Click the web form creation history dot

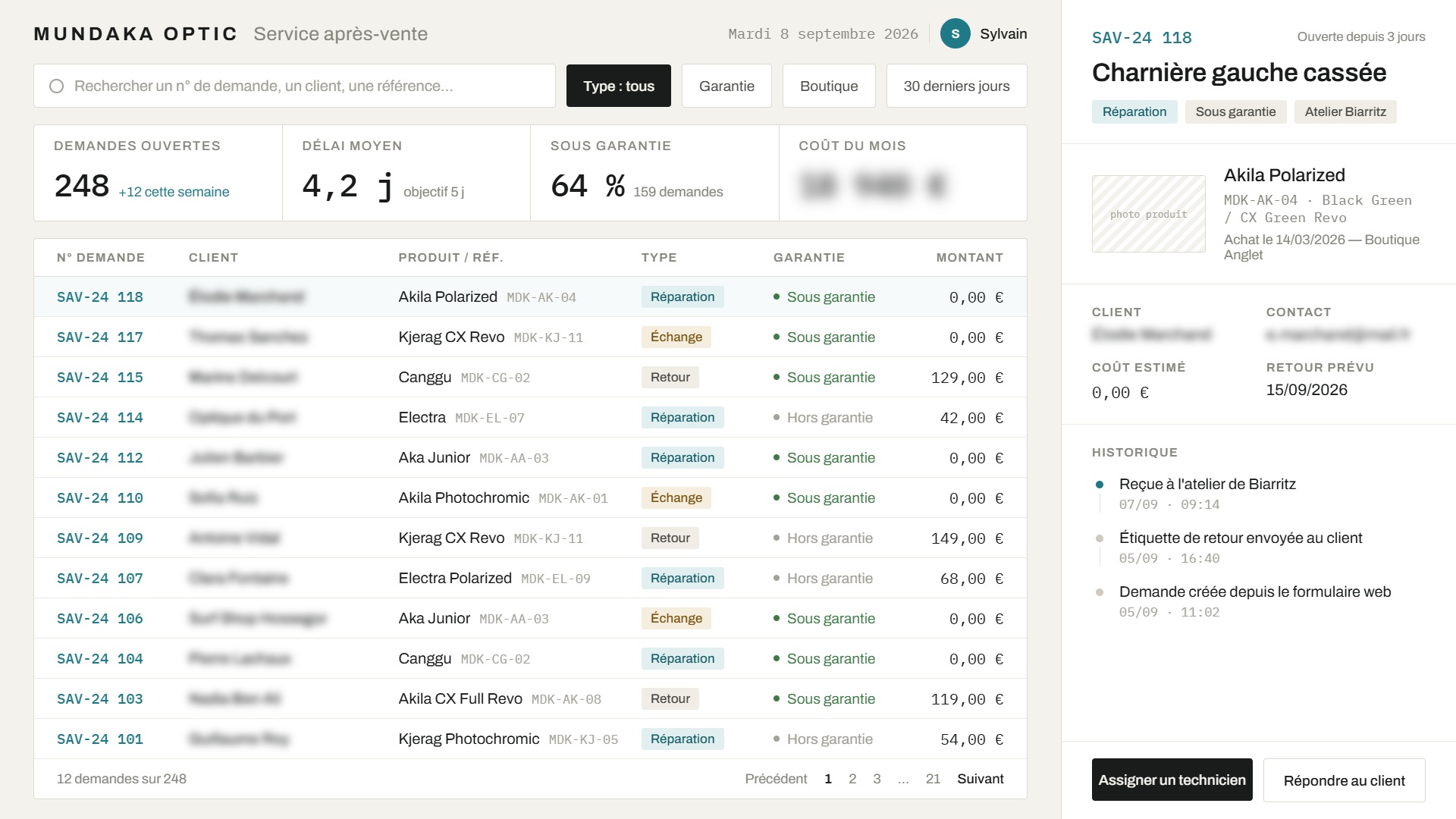(x=1100, y=592)
